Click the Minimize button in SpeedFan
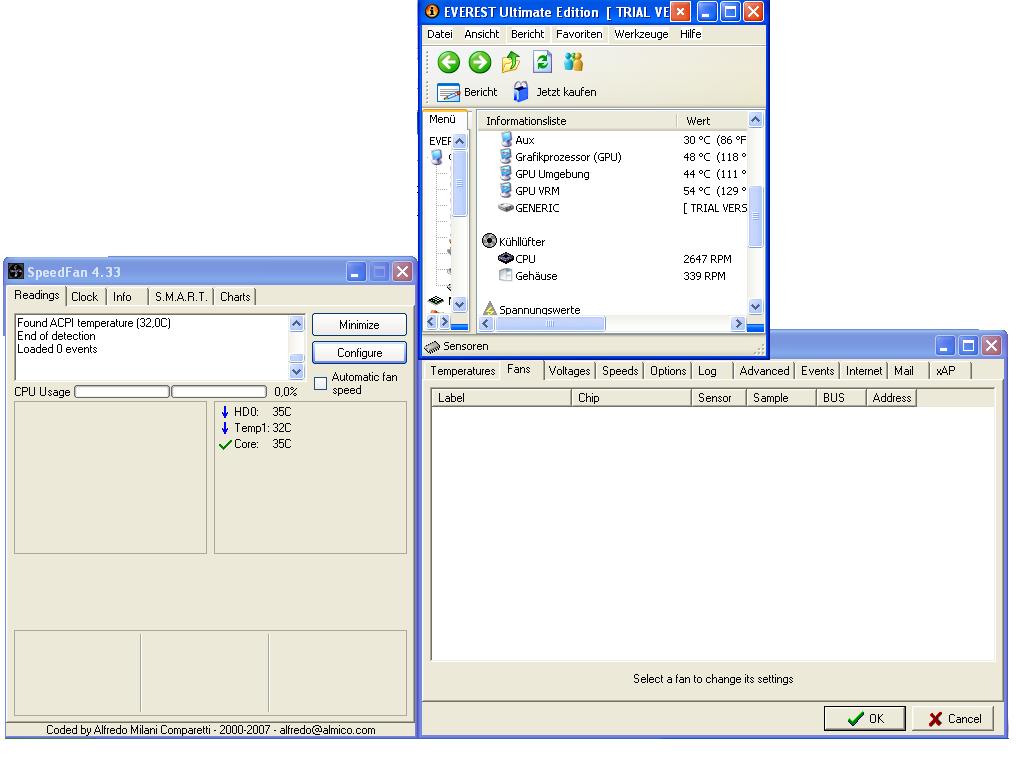This screenshot has width=1024, height=768. click(x=359, y=325)
